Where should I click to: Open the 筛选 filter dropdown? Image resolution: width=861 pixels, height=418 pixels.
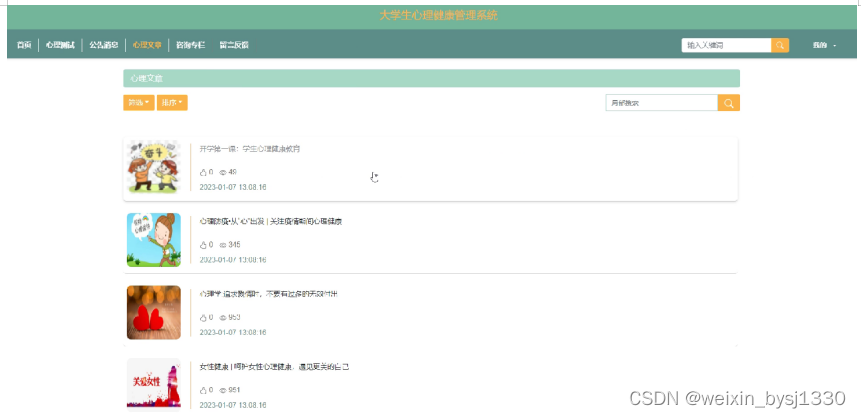pos(139,103)
